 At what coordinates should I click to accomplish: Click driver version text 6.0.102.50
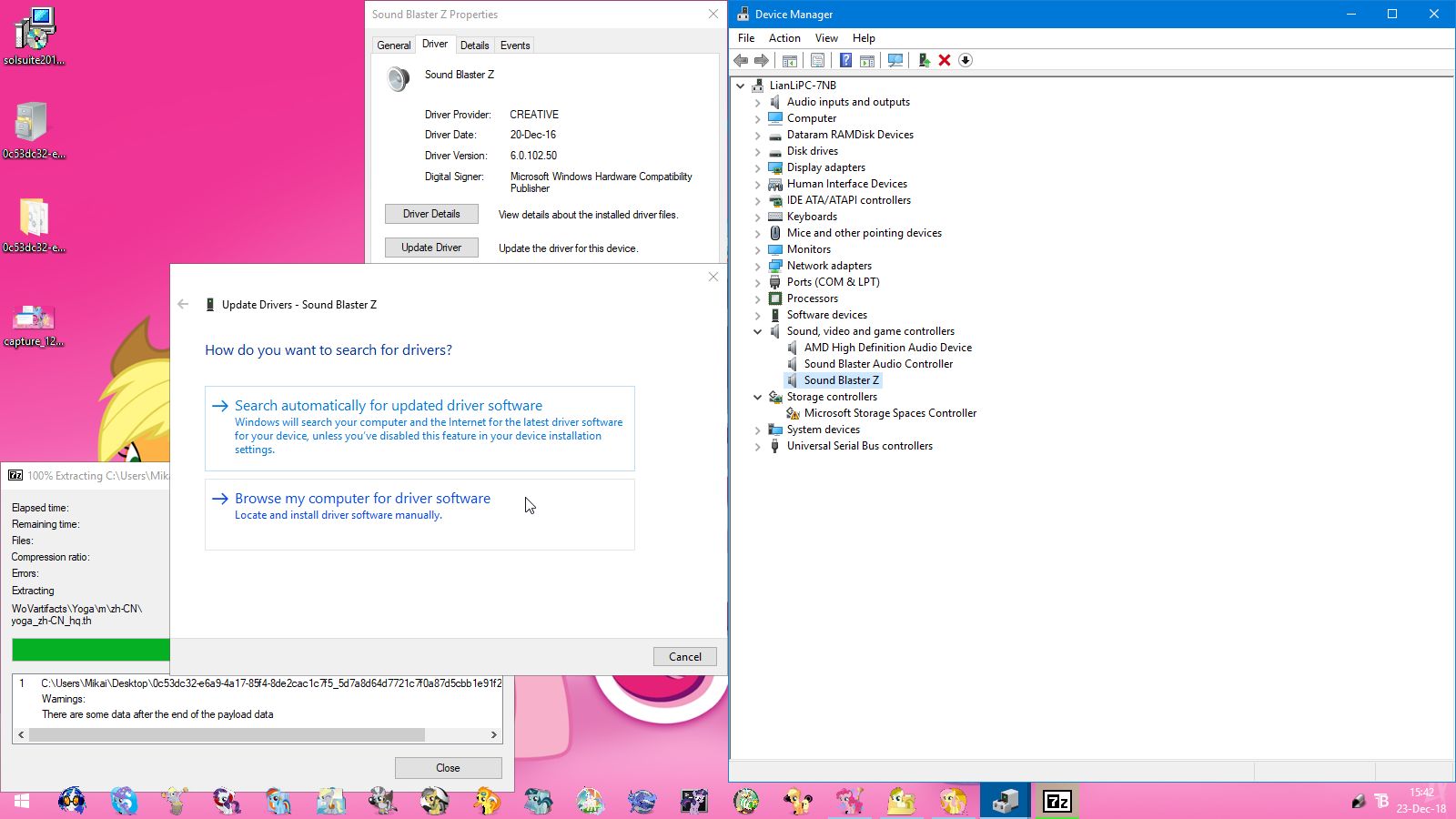point(533,156)
